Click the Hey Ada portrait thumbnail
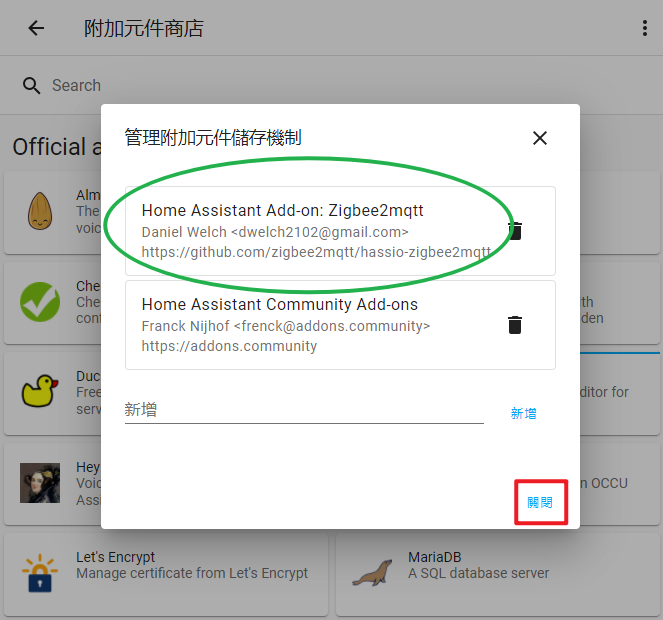 click(x=40, y=483)
